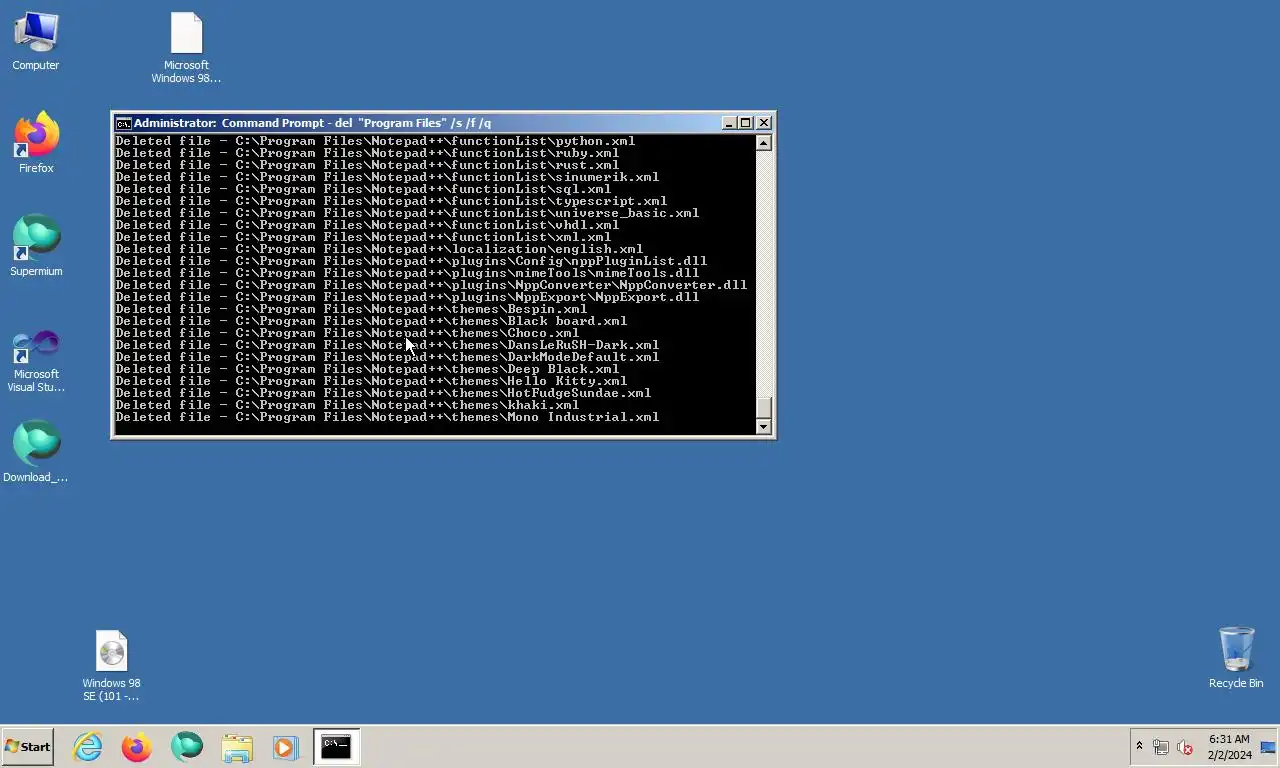This screenshot has width=1280, height=768.
Task: Click the line ending with Black board.xml
Action: pos(371,321)
